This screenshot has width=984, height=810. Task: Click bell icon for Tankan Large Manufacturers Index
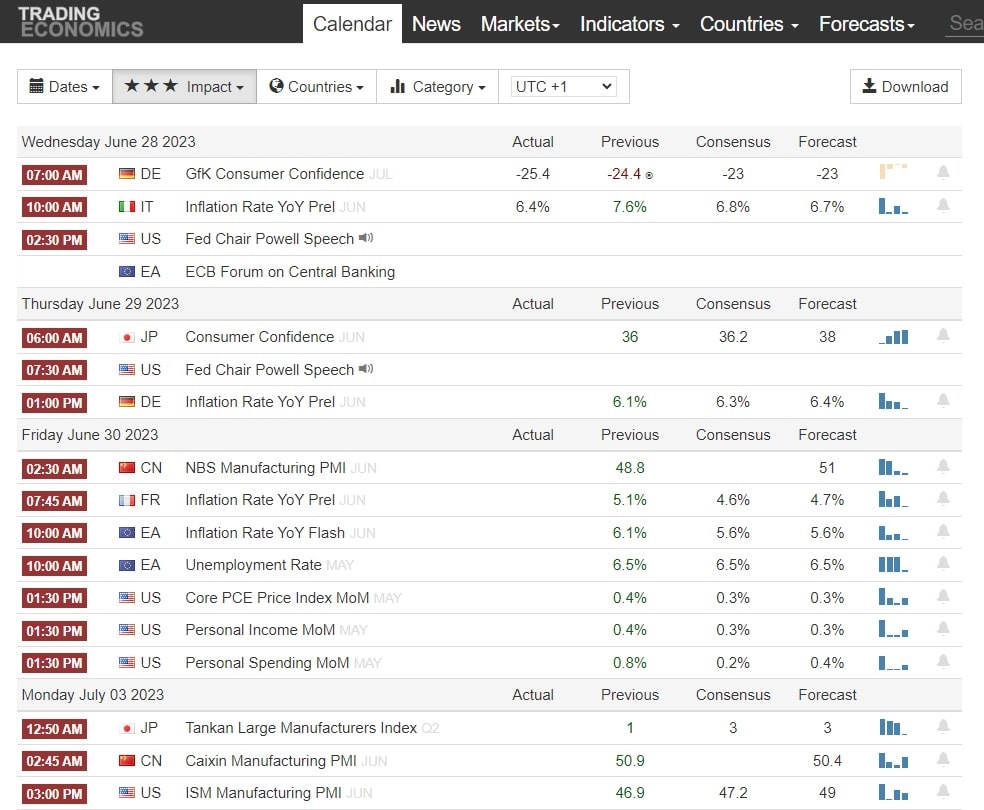coord(943,727)
